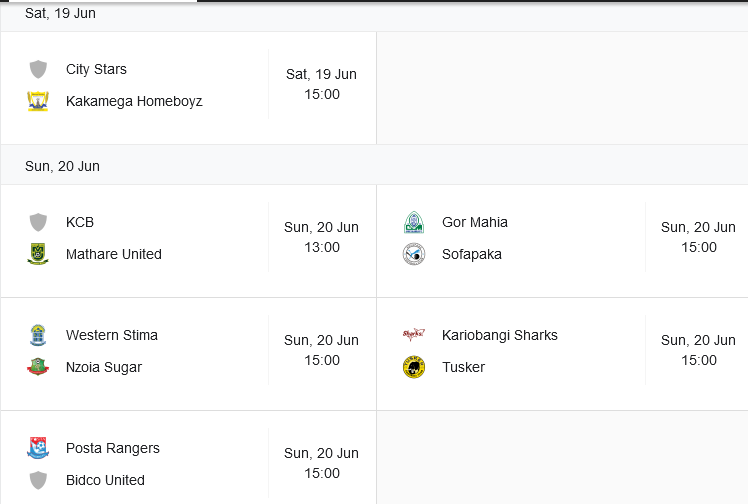Open KCB match kickoff time 13:00

pyautogui.click(x=322, y=247)
